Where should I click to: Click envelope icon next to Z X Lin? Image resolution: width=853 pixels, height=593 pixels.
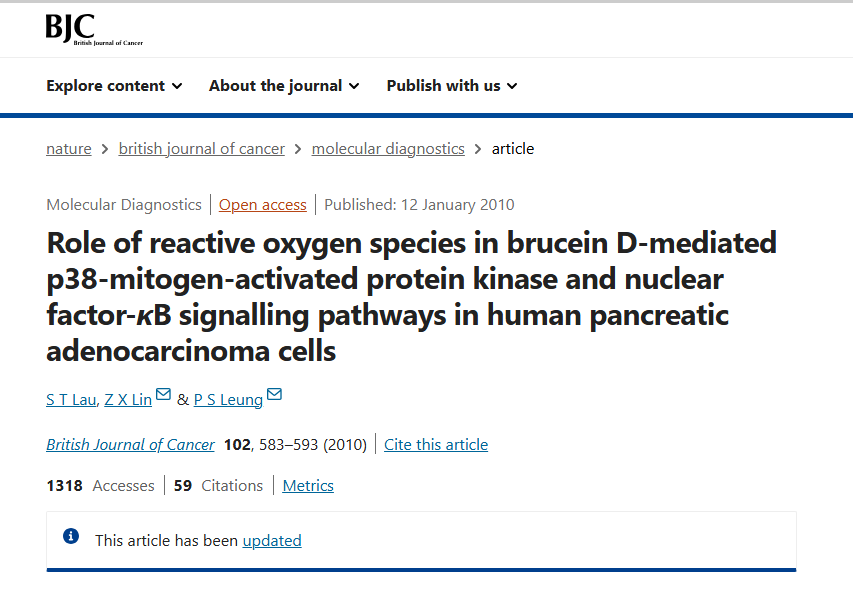point(163,394)
